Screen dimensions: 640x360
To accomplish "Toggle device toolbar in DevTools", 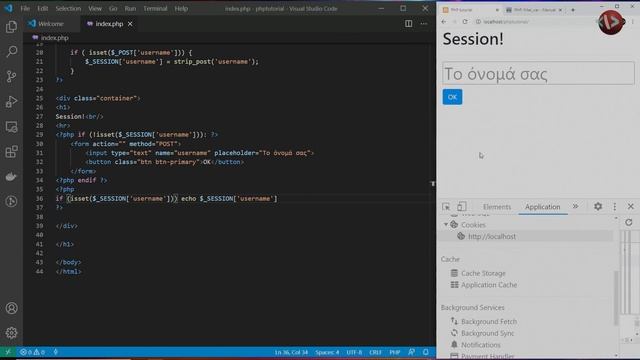I will click(462, 207).
